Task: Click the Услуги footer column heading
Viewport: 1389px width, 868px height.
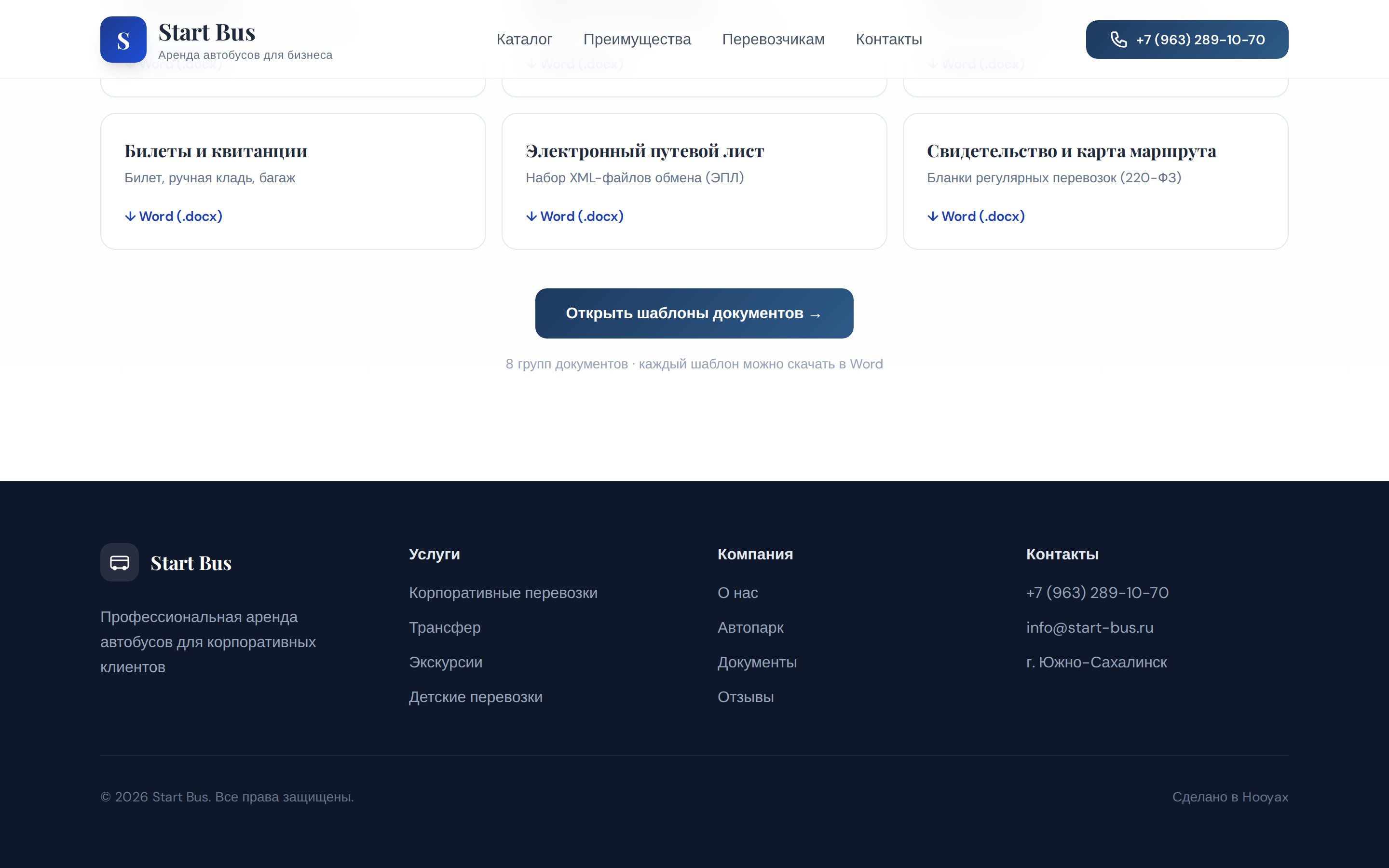Action: [x=434, y=554]
